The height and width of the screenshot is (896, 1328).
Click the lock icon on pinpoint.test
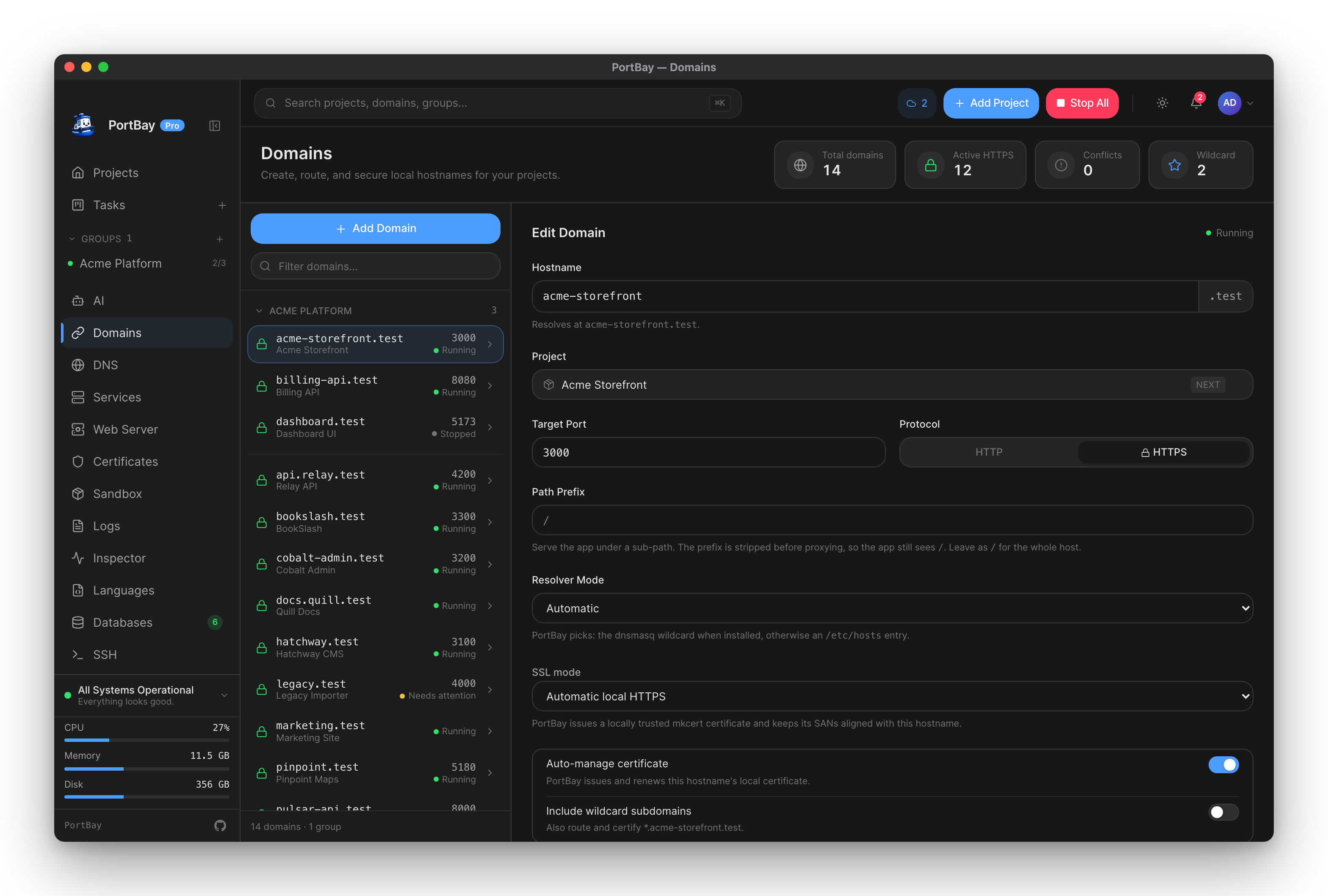262,773
